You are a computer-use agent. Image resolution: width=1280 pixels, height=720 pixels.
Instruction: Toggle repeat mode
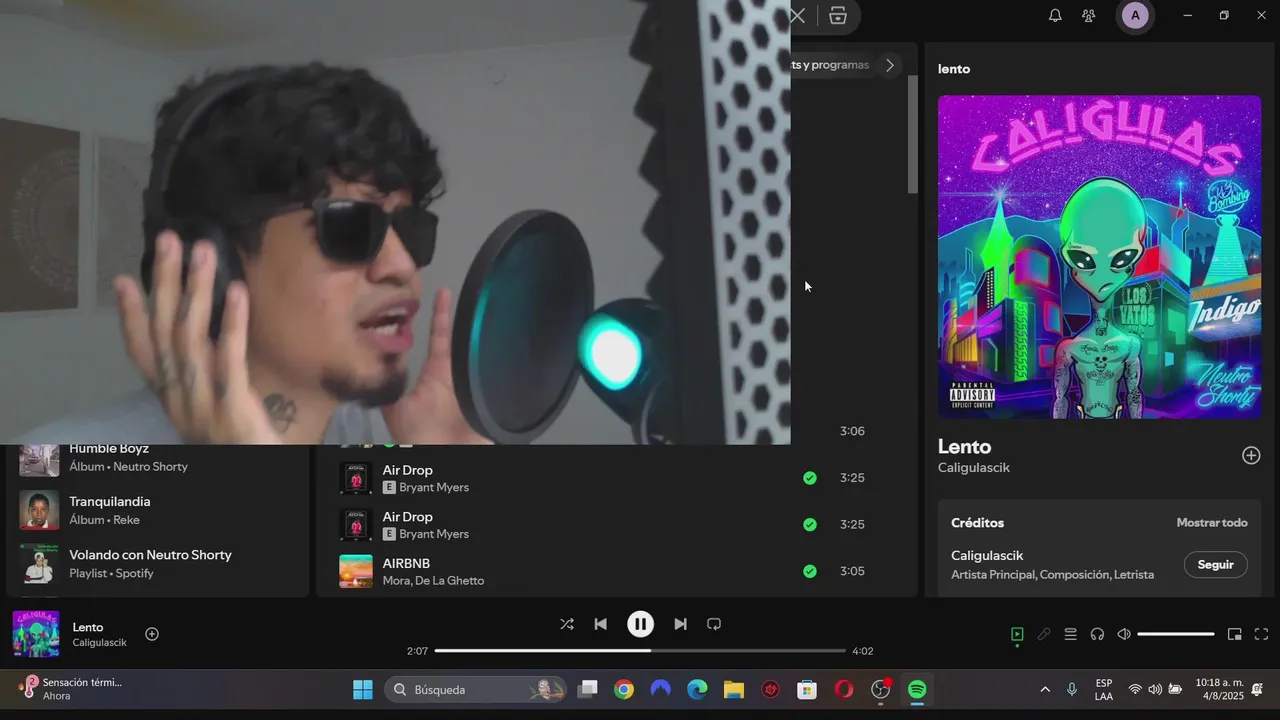[714, 624]
